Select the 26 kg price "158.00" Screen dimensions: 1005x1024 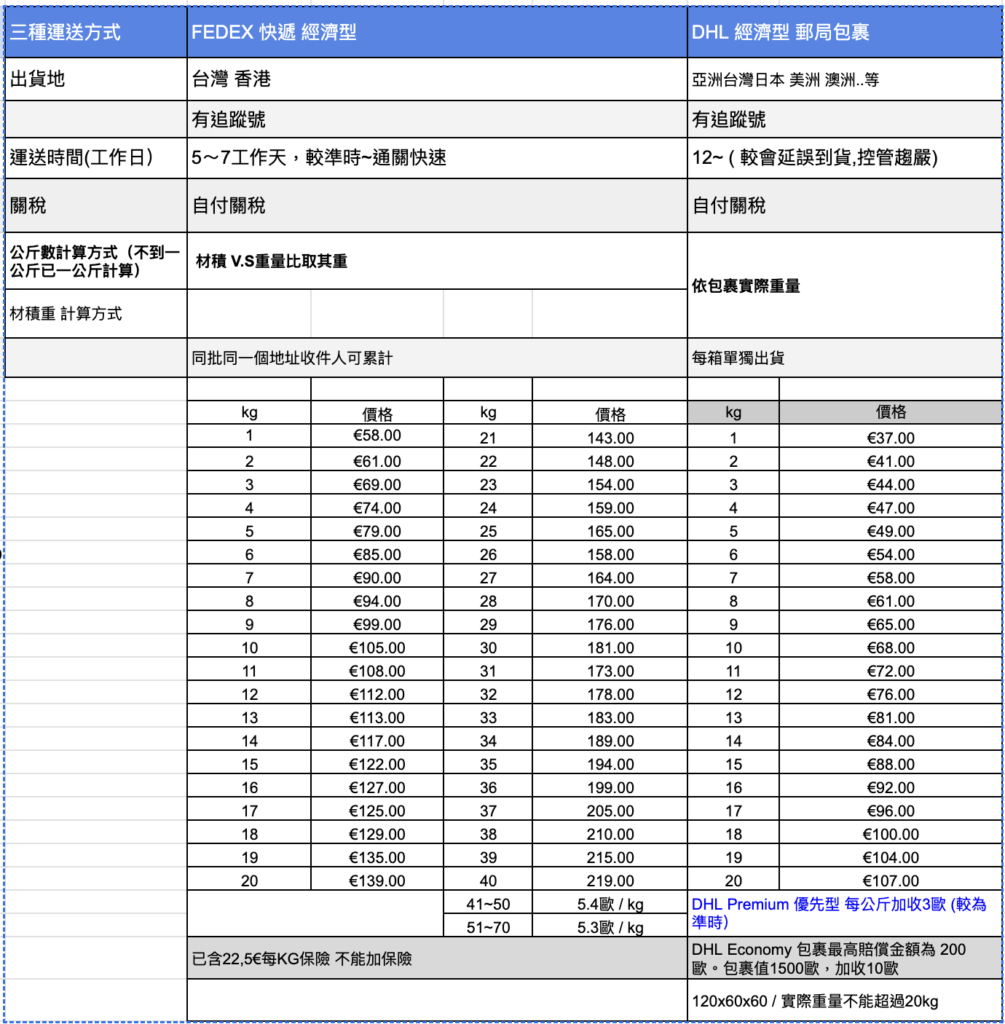click(610, 554)
